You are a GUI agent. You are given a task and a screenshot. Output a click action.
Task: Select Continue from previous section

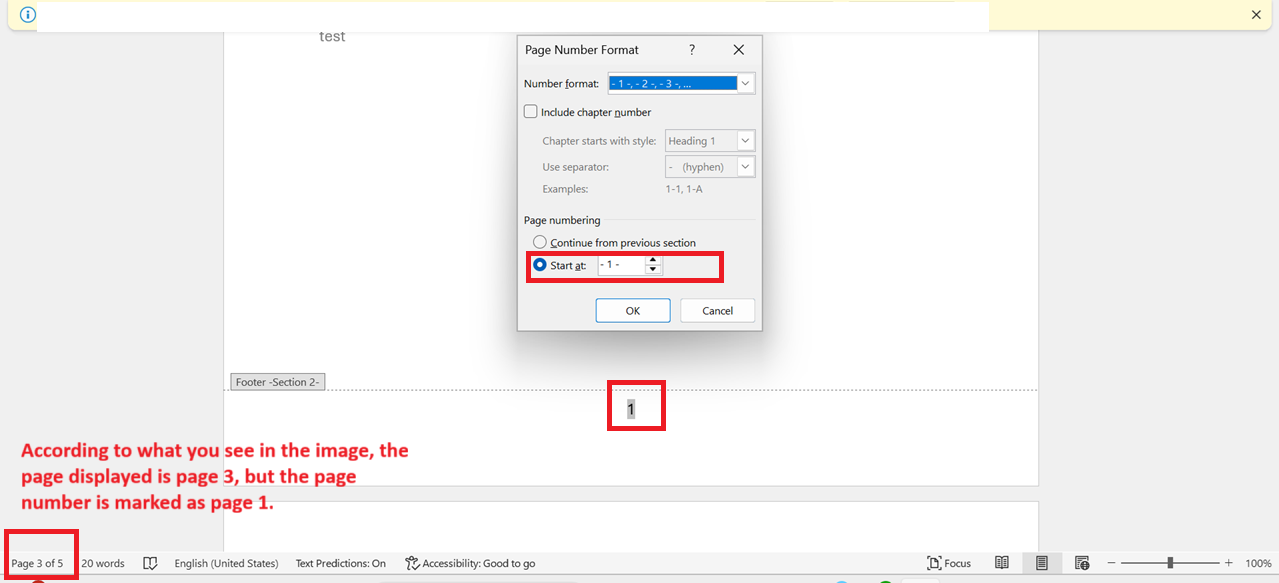[539, 241]
